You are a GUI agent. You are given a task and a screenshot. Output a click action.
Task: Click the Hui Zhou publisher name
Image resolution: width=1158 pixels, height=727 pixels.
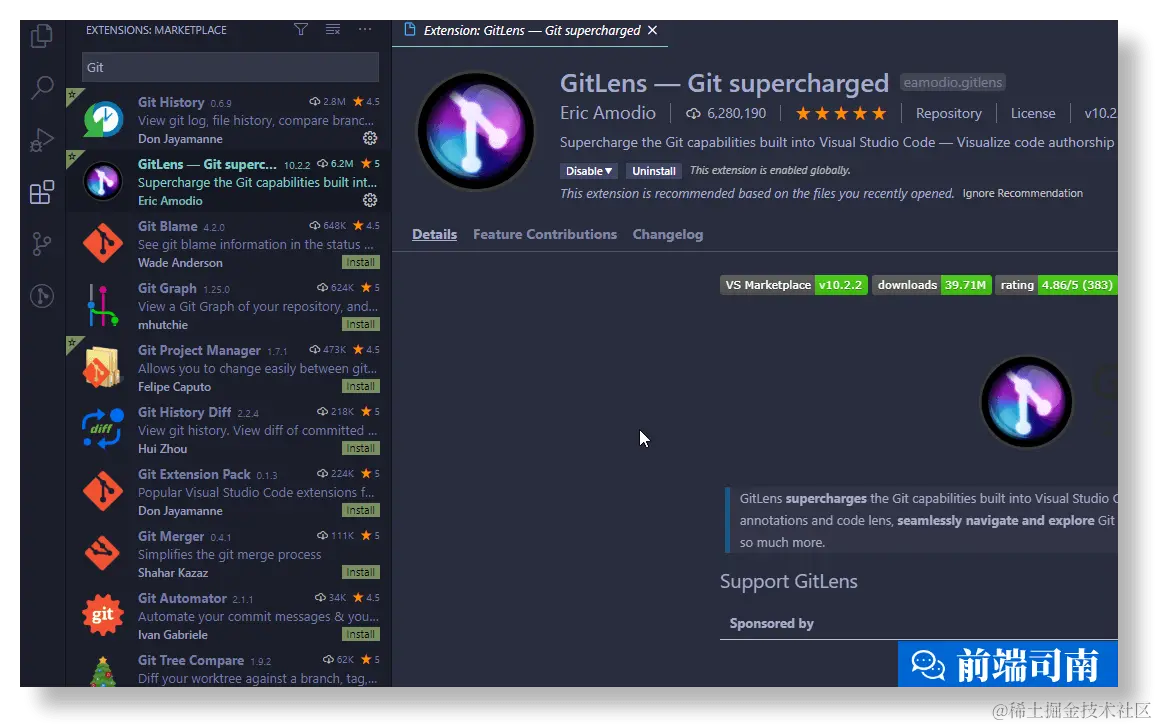pos(162,448)
